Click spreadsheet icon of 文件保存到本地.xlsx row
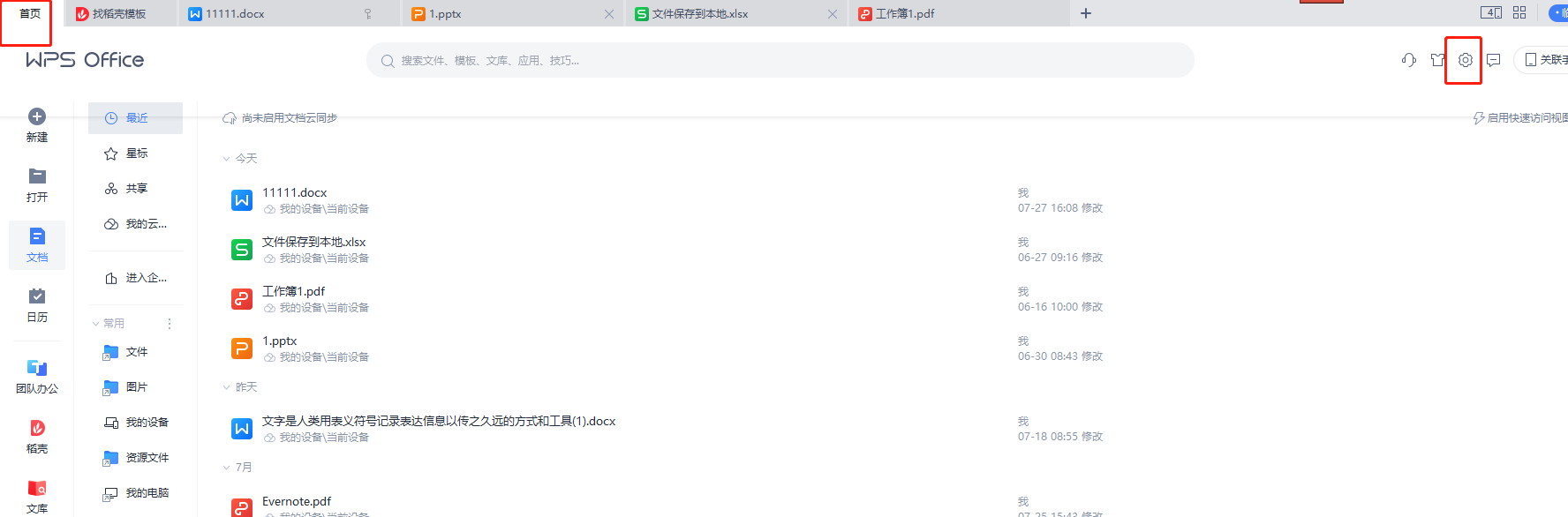 click(242, 250)
